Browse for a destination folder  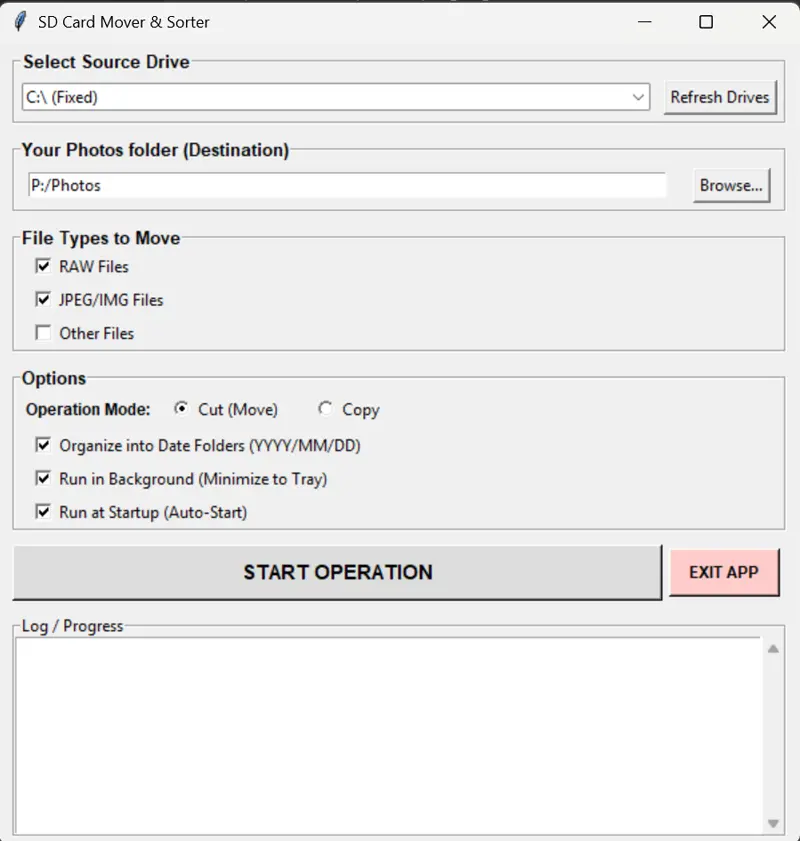[x=731, y=185]
